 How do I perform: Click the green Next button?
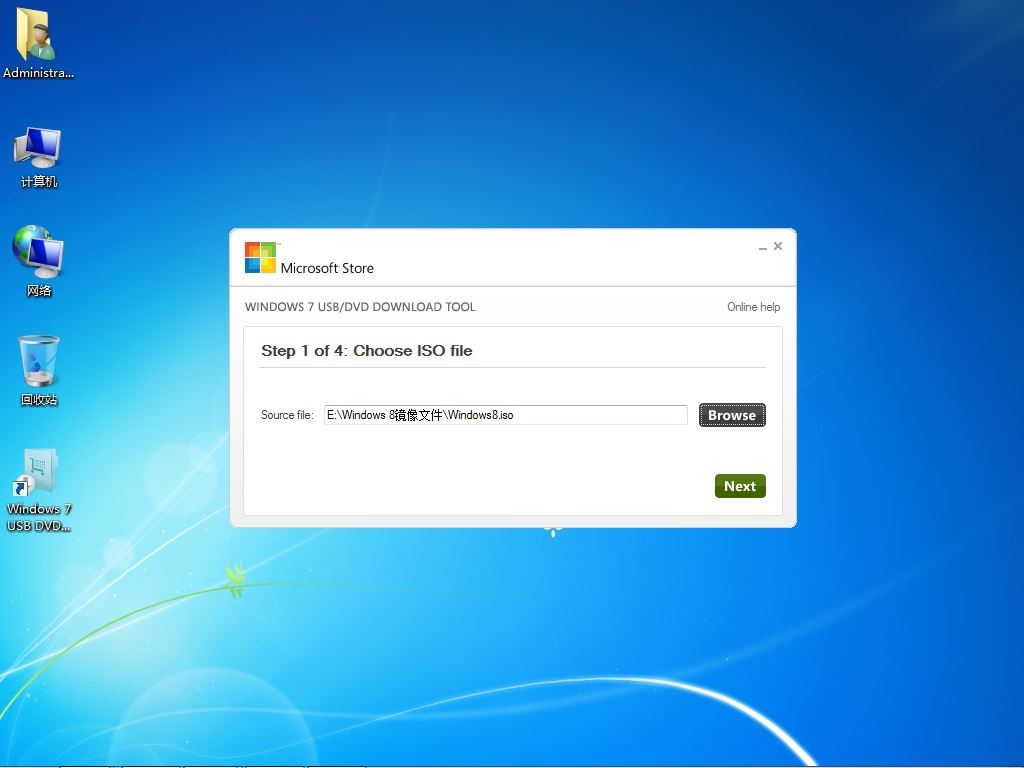tap(740, 486)
